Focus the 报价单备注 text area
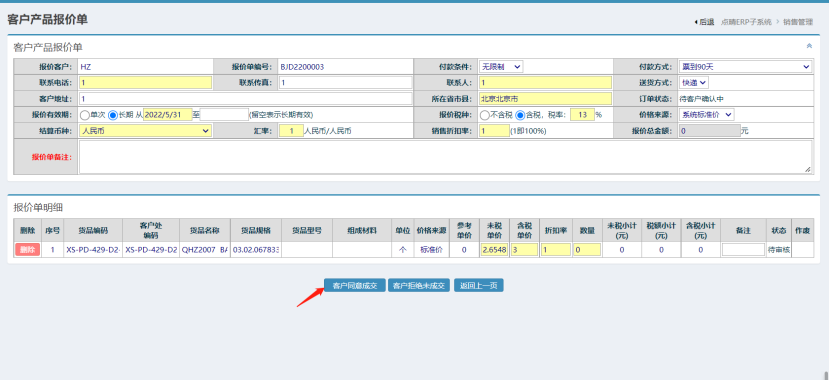Screen dimensions: 830x381 pos(445,157)
